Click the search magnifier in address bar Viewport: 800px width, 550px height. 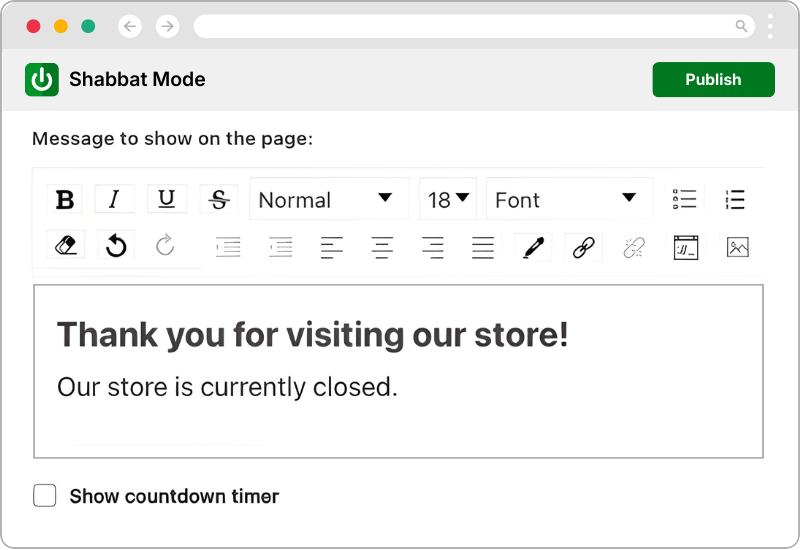point(741,26)
